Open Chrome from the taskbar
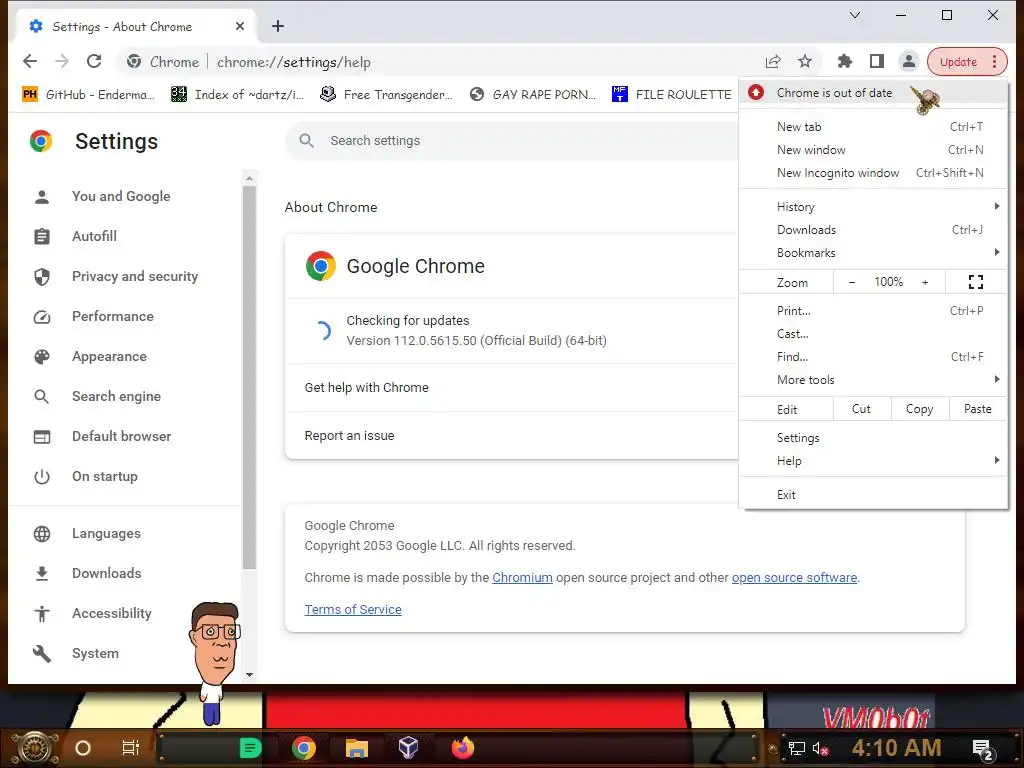1024x768 pixels. (304, 748)
